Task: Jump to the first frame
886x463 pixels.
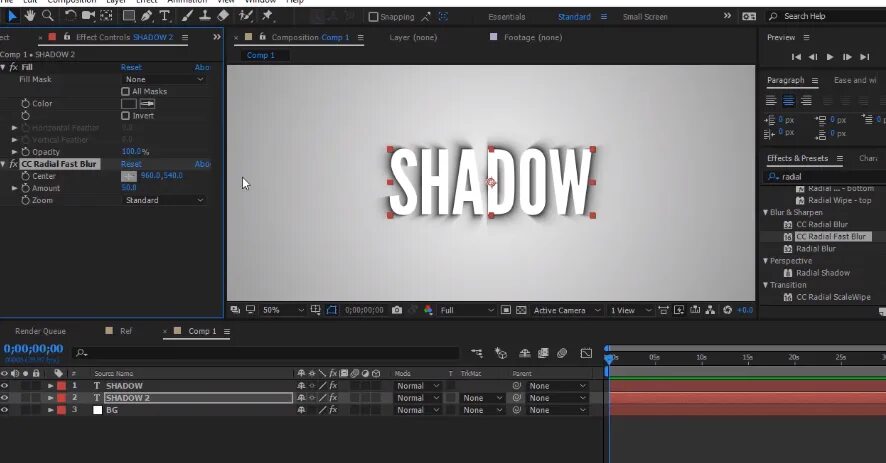Action: [x=796, y=57]
